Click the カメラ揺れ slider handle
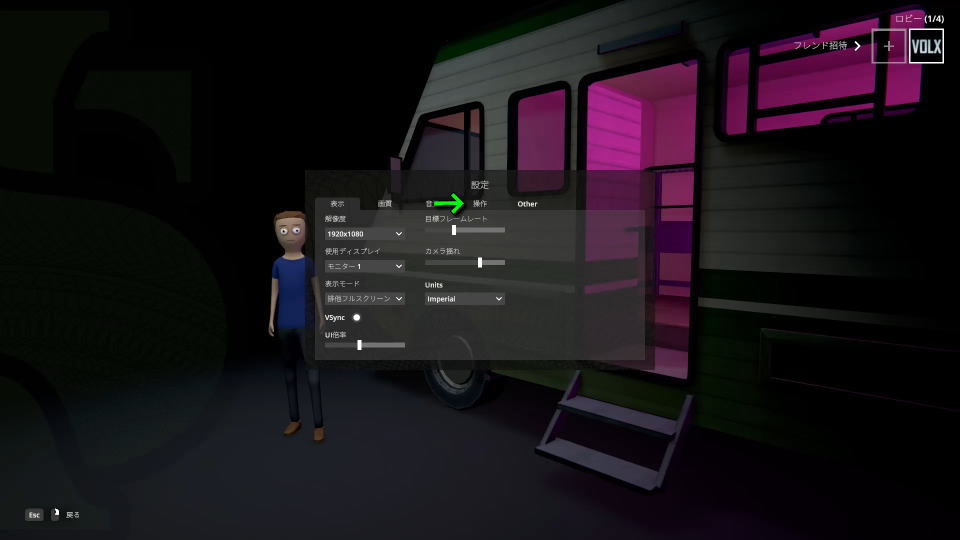Image resolution: width=960 pixels, height=540 pixels. tap(480, 262)
